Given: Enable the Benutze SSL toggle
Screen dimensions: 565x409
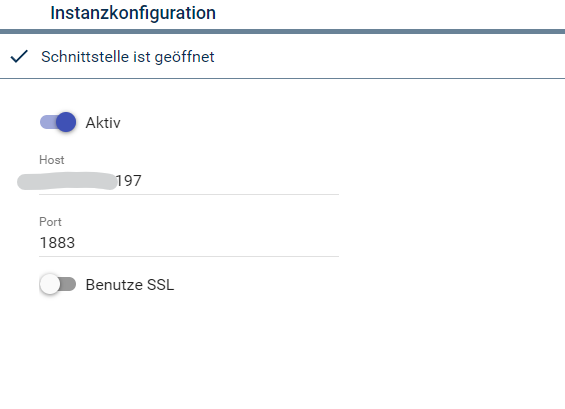Looking at the screenshot, I should pos(58,284).
